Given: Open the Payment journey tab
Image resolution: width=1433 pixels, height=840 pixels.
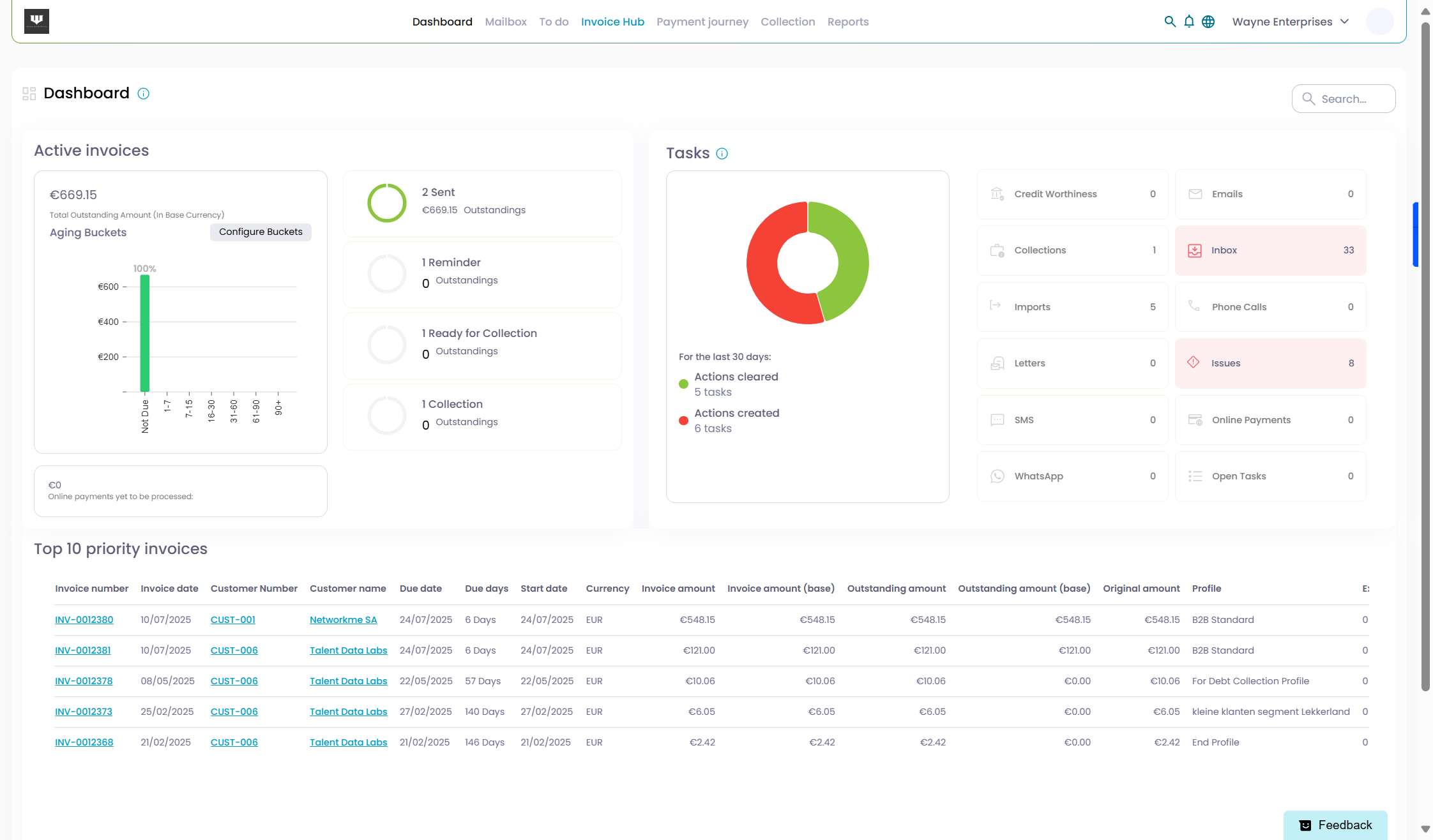Looking at the screenshot, I should point(702,22).
